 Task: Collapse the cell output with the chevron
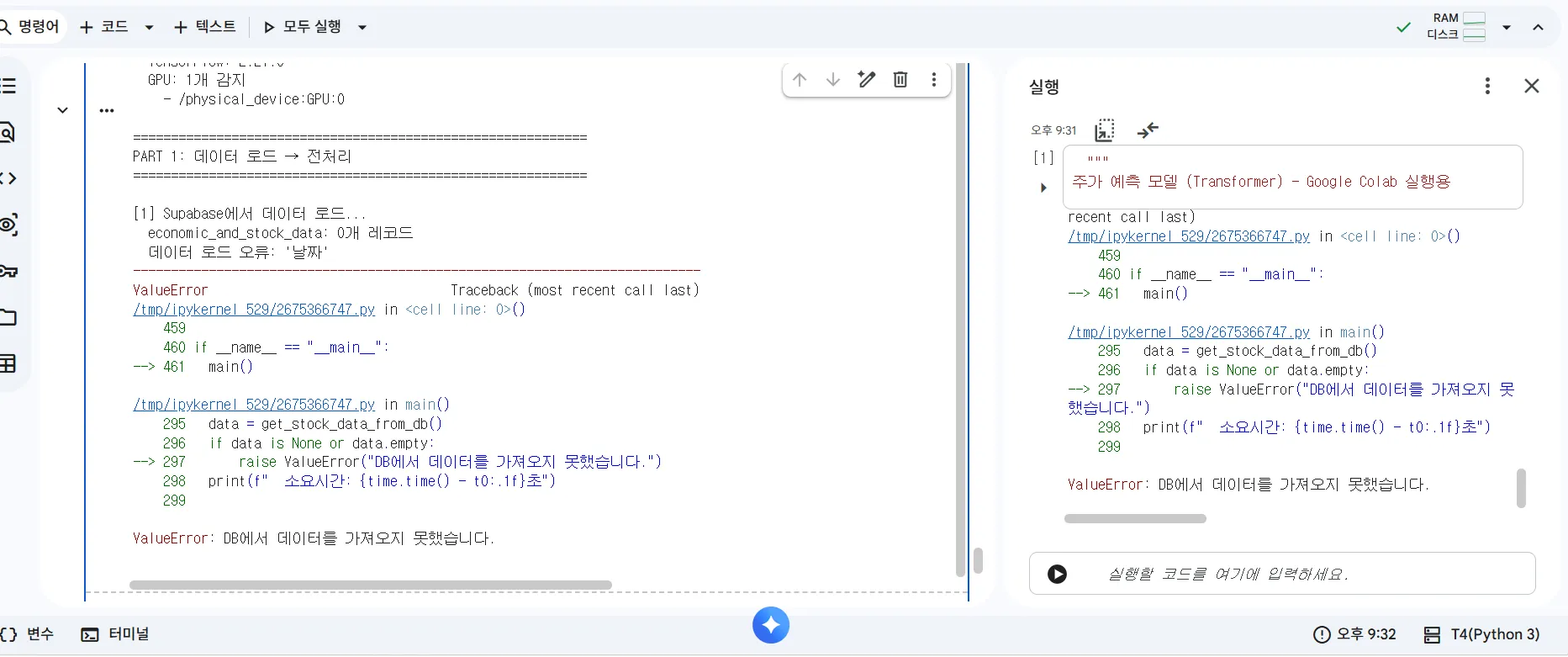point(62,110)
